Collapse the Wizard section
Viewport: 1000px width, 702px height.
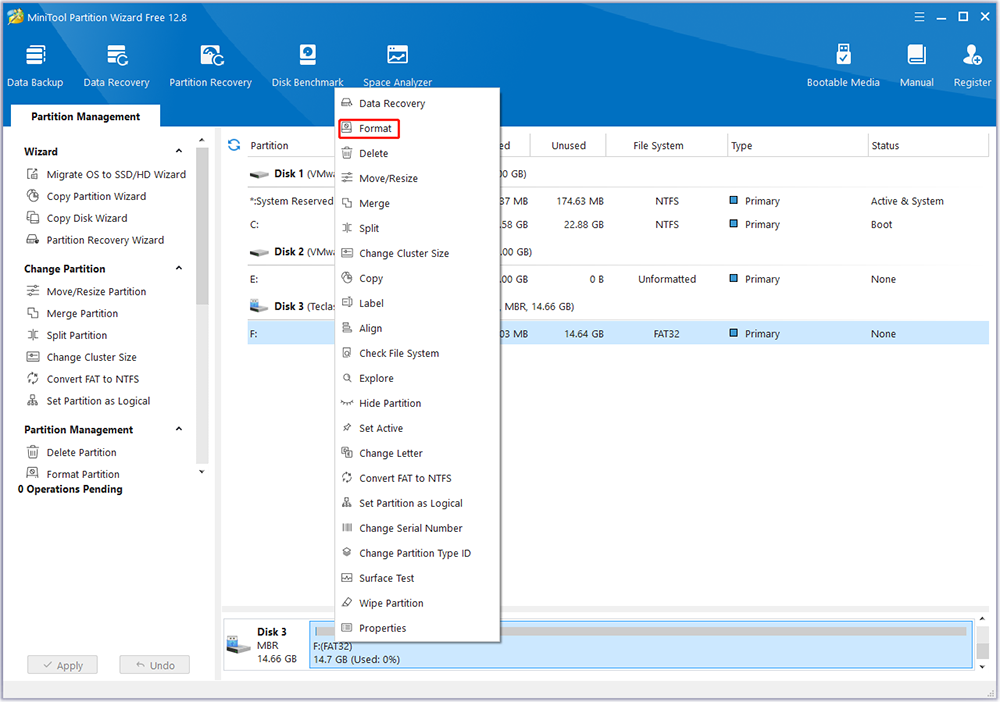[179, 151]
